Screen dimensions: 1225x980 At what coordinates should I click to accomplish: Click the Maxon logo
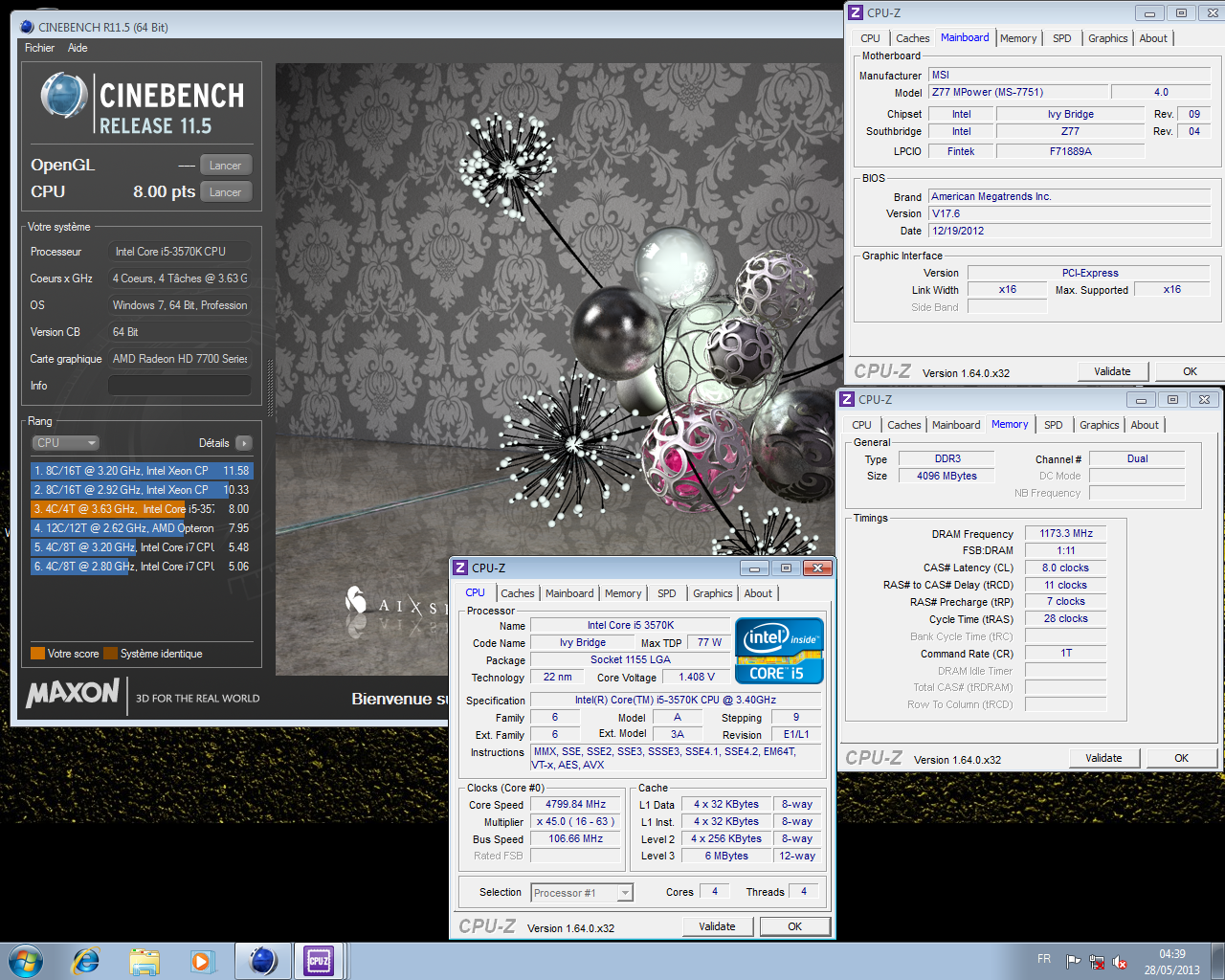point(73,693)
